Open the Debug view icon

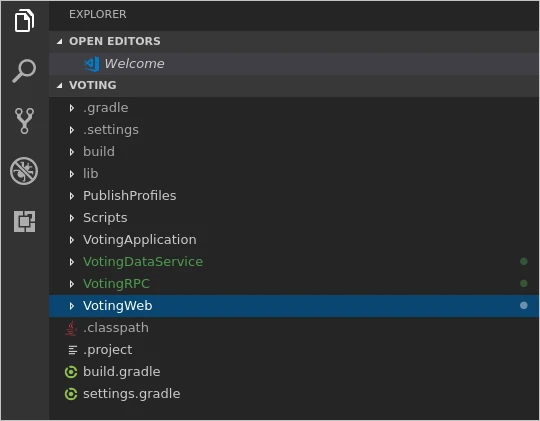tap(24, 171)
